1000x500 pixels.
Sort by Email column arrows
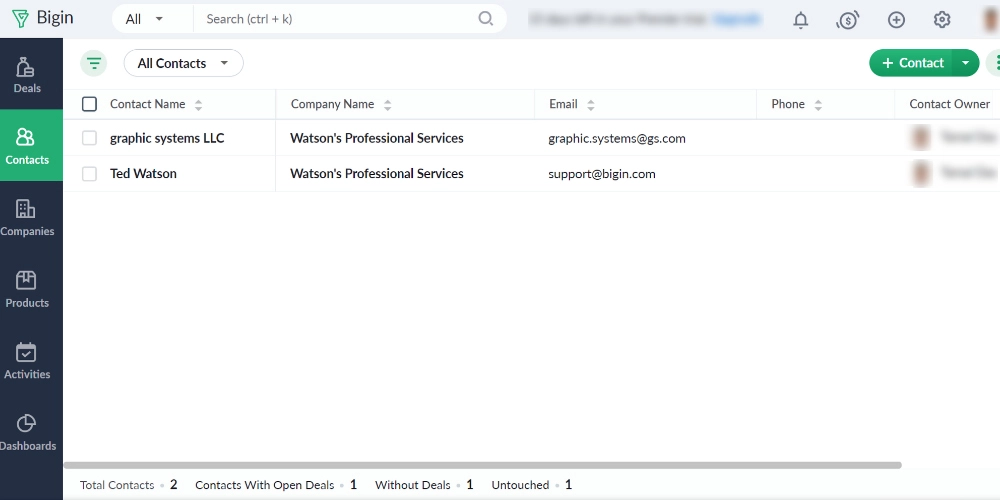591,105
